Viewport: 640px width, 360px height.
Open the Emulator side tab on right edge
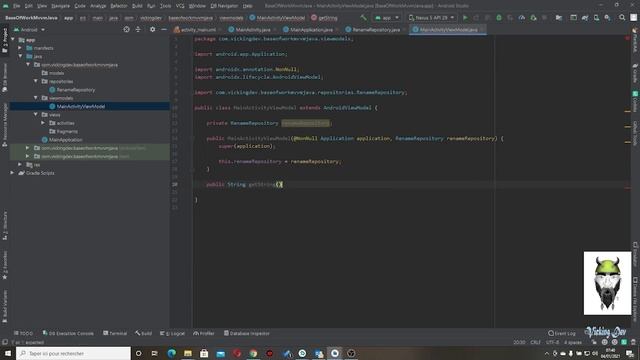[x=635, y=254]
